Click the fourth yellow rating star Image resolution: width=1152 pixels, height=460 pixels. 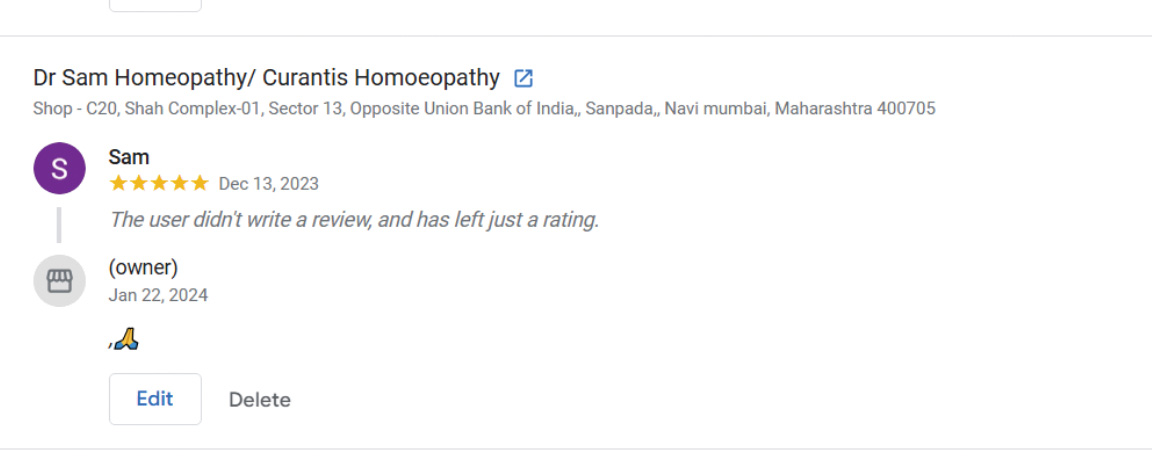click(179, 183)
